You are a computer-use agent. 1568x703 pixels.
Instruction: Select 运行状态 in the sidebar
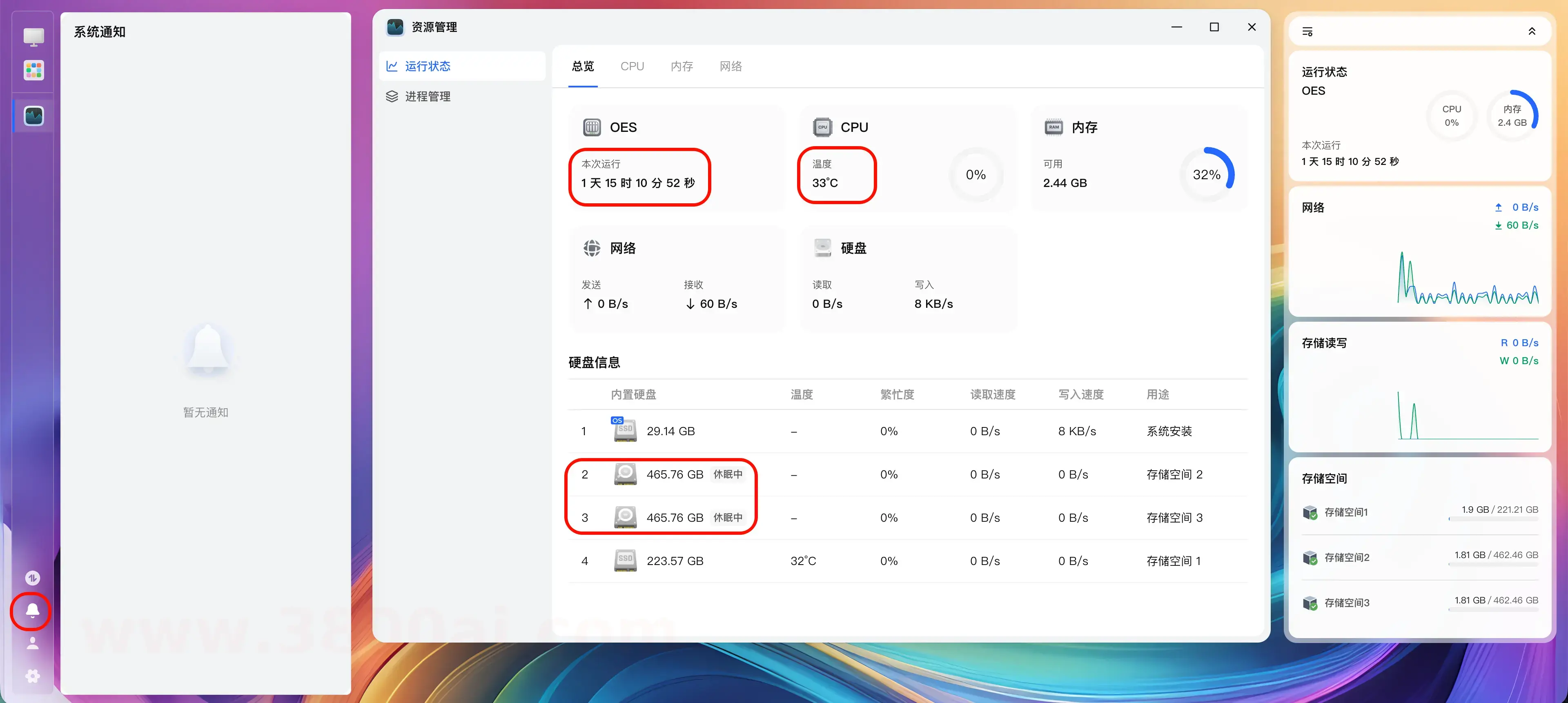coord(427,67)
